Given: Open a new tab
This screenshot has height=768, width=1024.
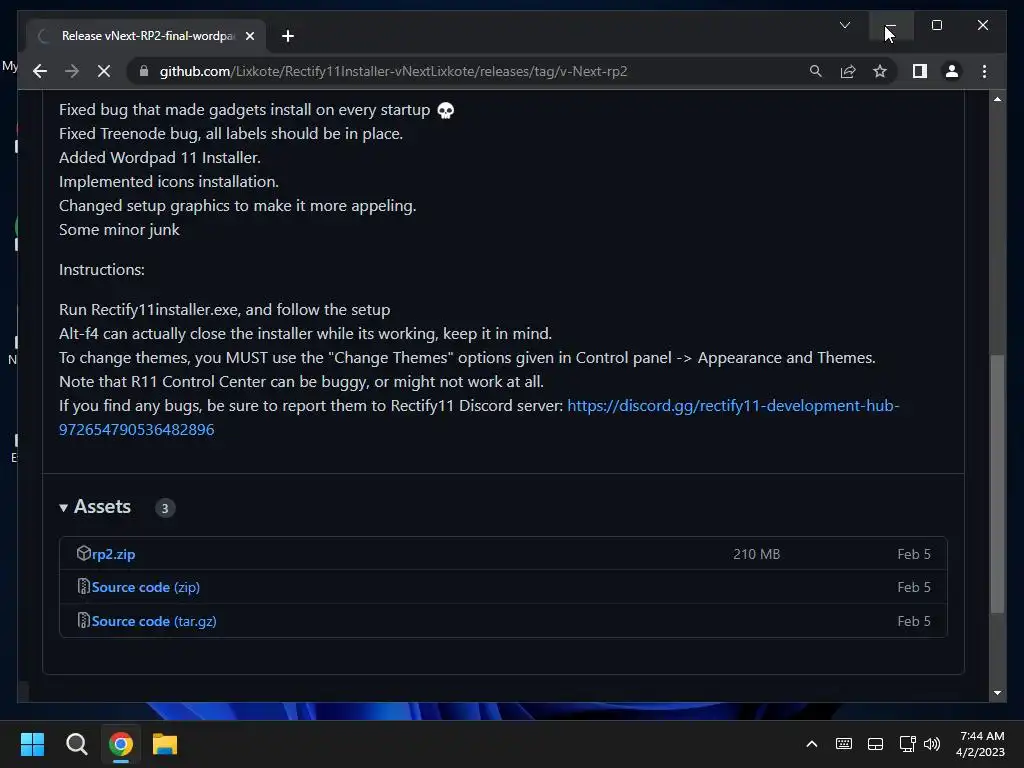Looking at the screenshot, I should (288, 36).
